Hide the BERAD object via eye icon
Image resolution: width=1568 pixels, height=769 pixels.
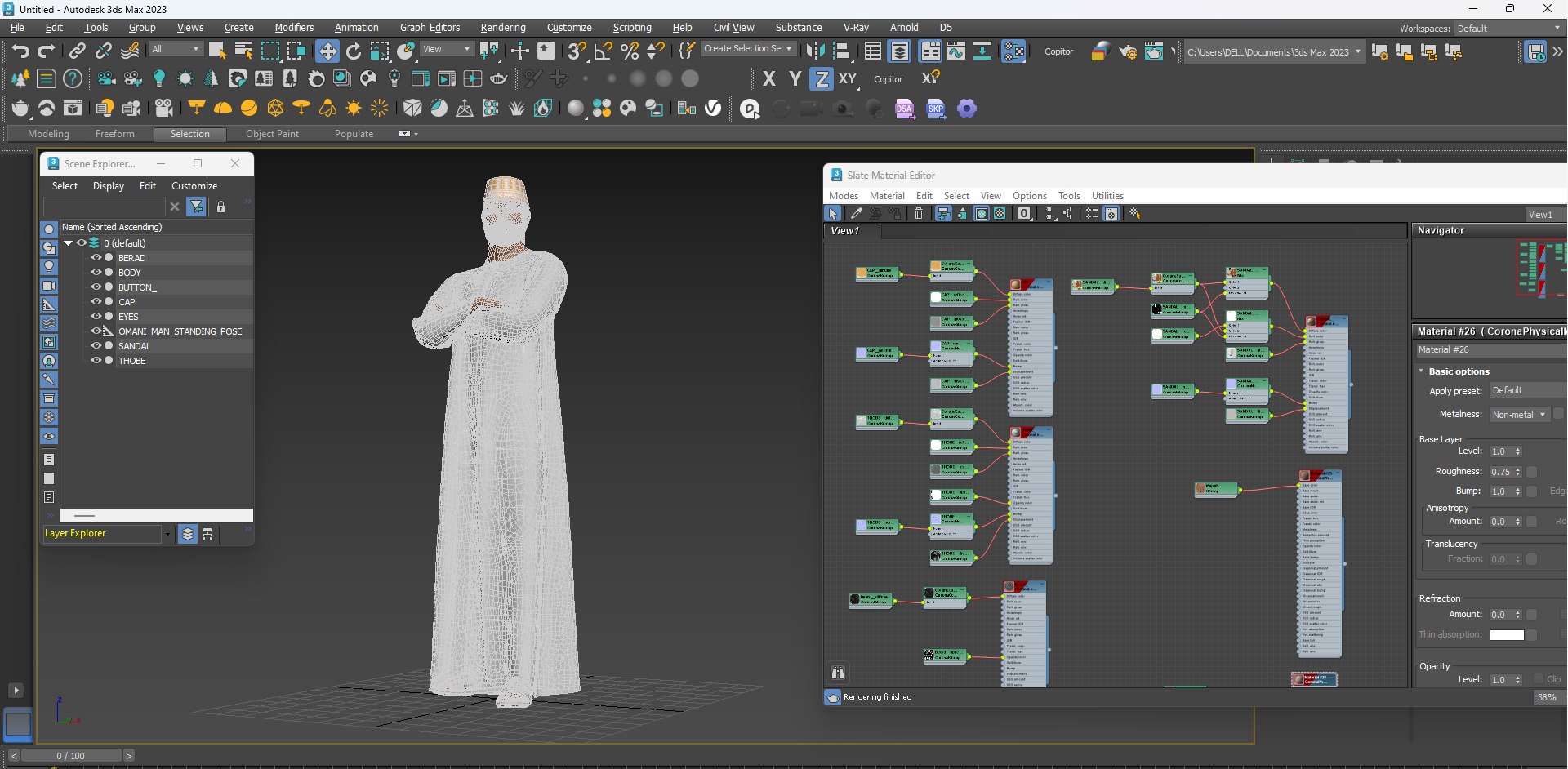(x=96, y=258)
